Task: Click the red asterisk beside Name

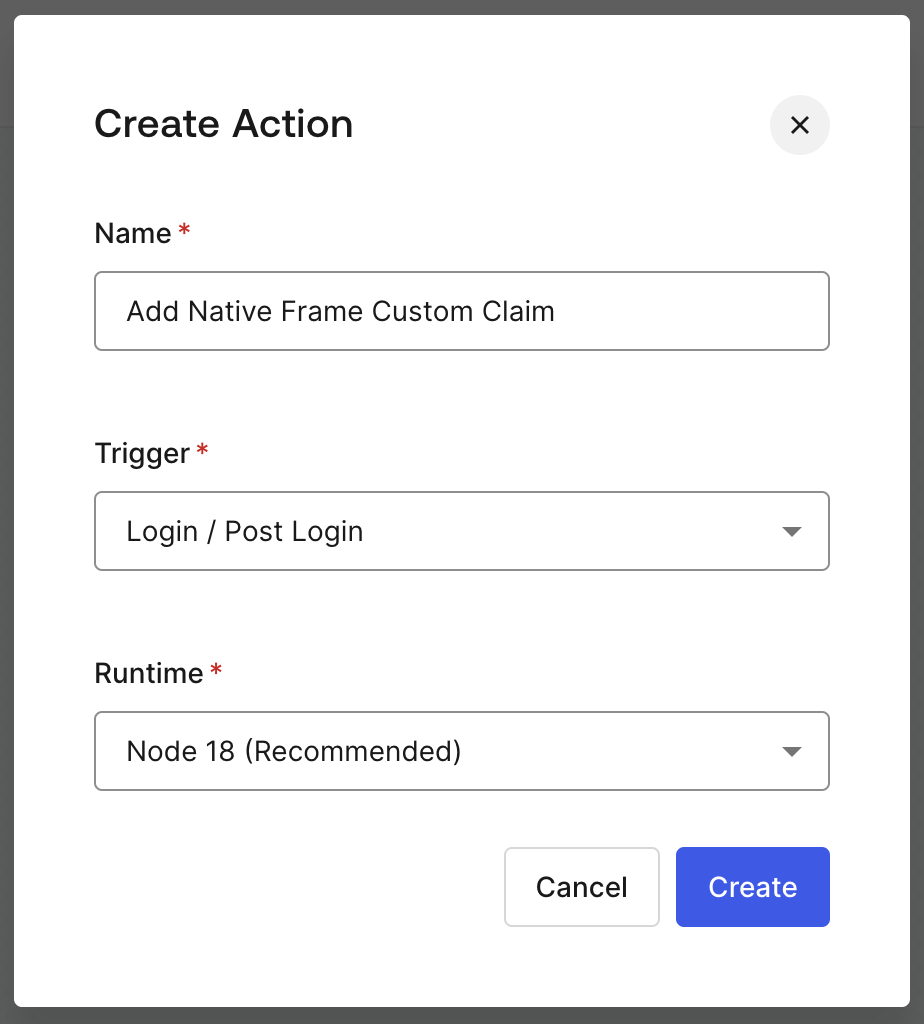Action: (184, 229)
